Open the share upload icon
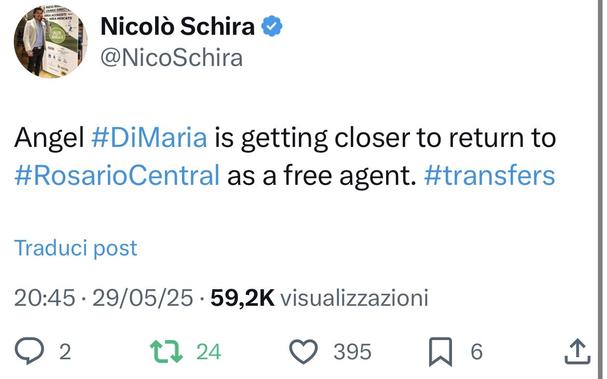The height and width of the screenshot is (379, 607). [x=577, y=352]
